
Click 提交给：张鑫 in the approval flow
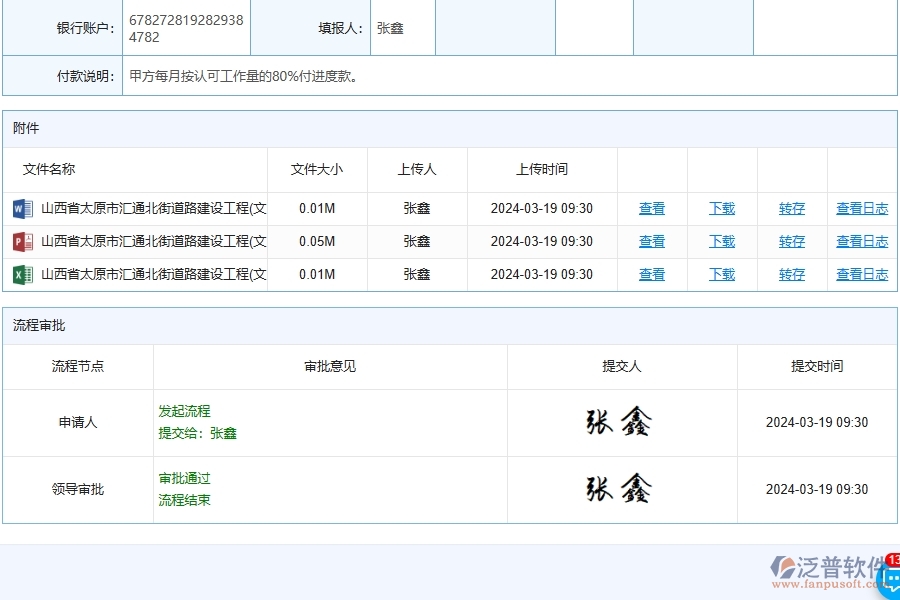click(200, 433)
